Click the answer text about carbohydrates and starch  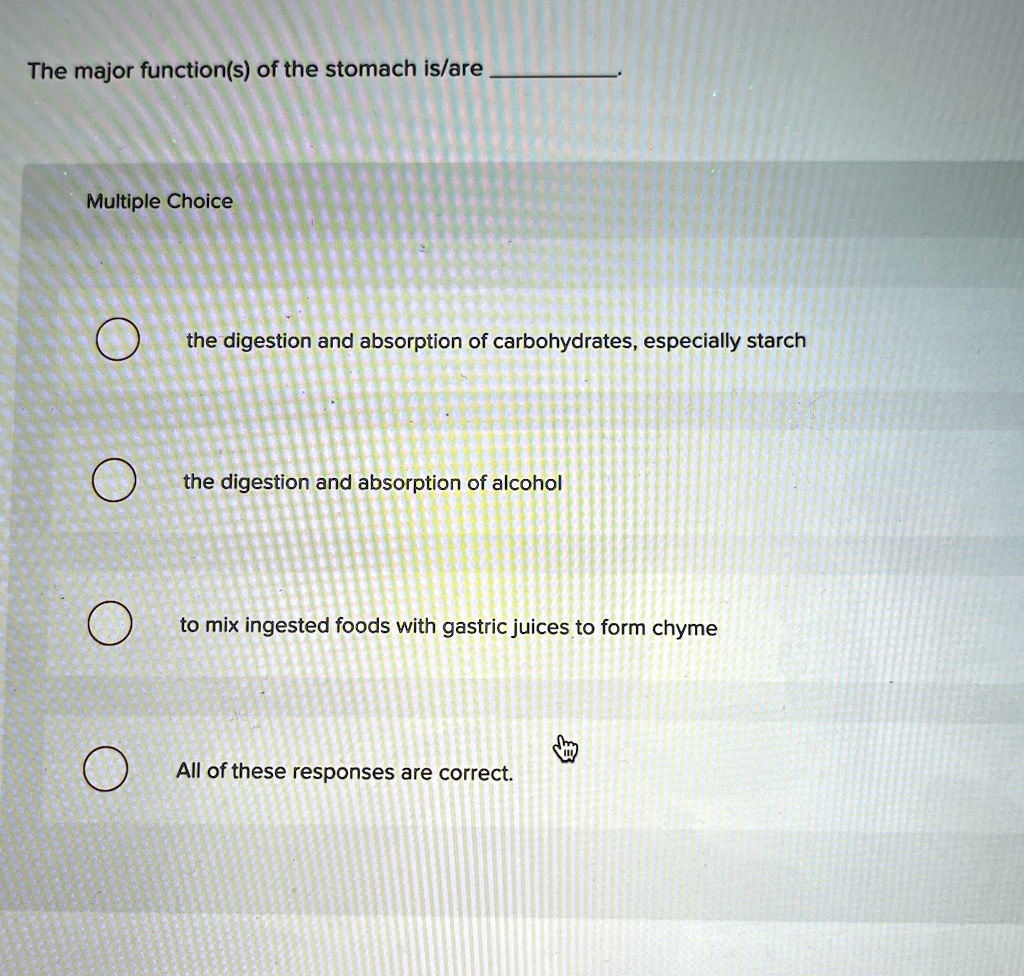pos(495,342)
